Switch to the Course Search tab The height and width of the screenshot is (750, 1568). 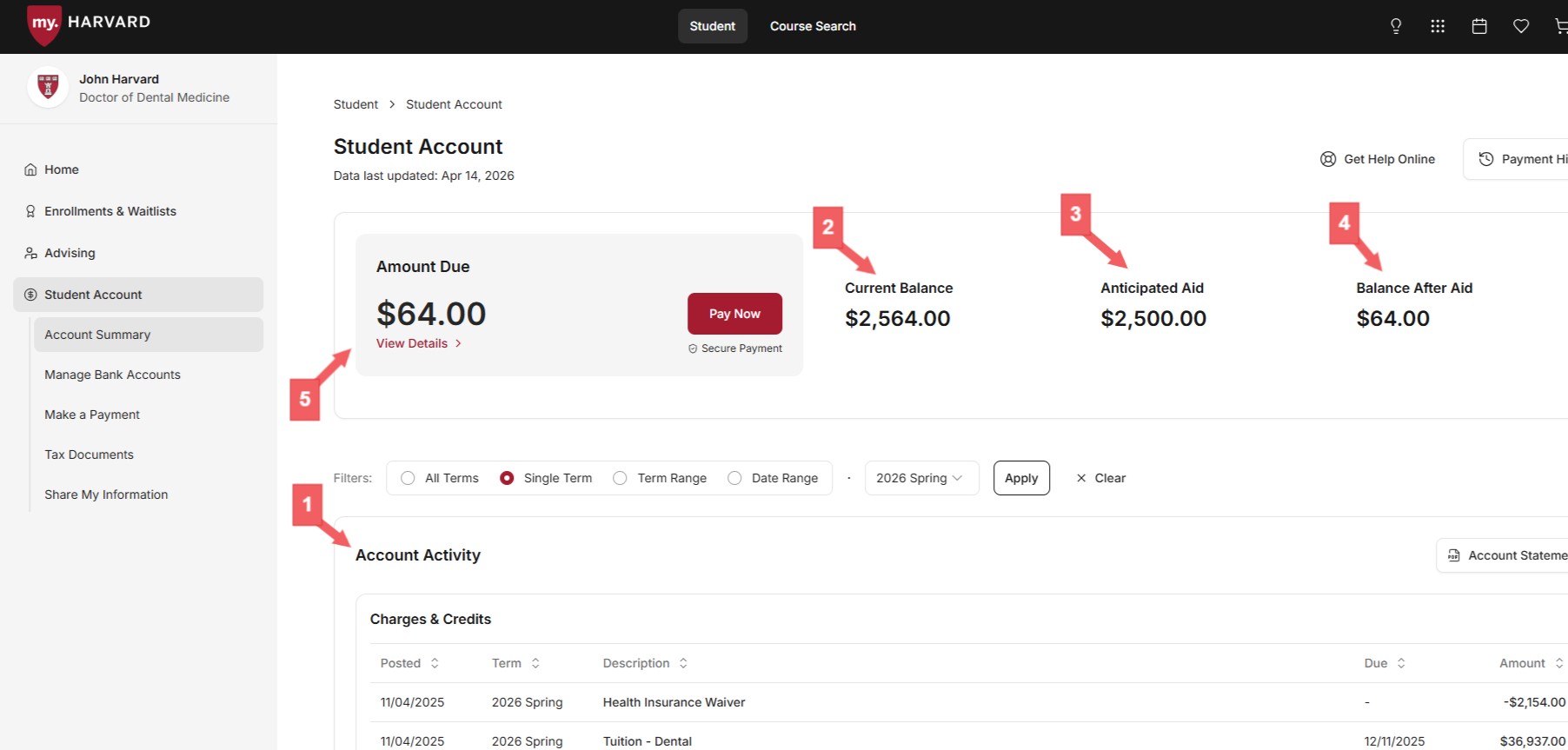coord(813,26)
